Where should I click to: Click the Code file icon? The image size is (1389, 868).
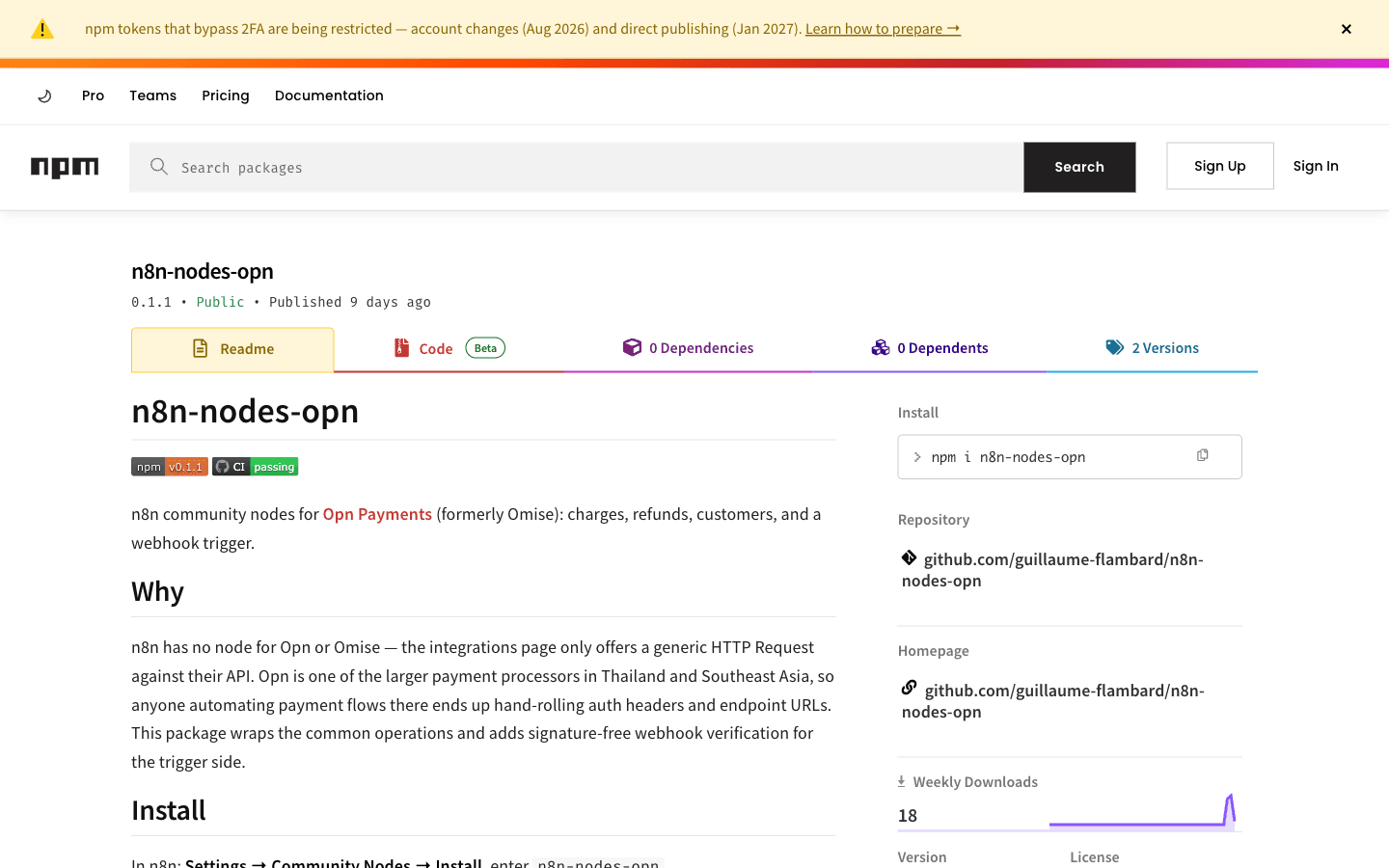(401, 348)
